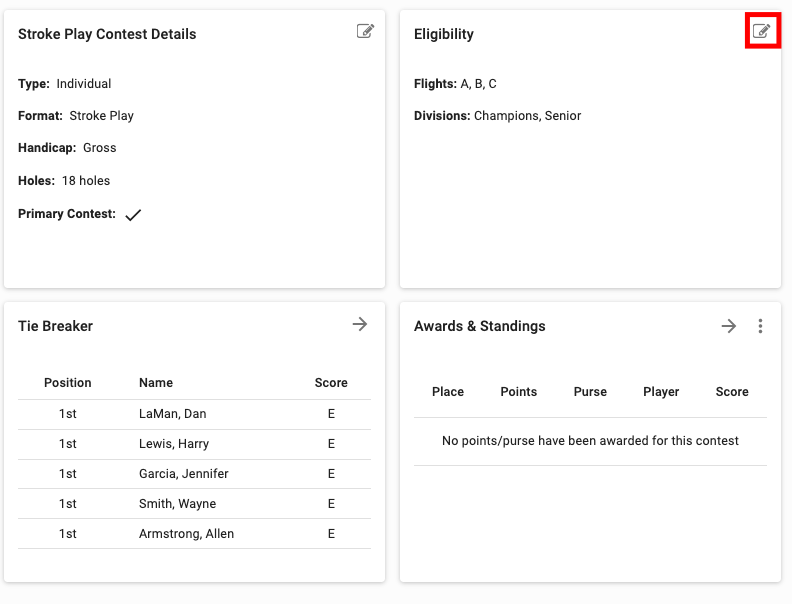Viewport: 792px width, 604px height.
Task: Open Awards & Standings three-dot menu
Action: point(761,326)
